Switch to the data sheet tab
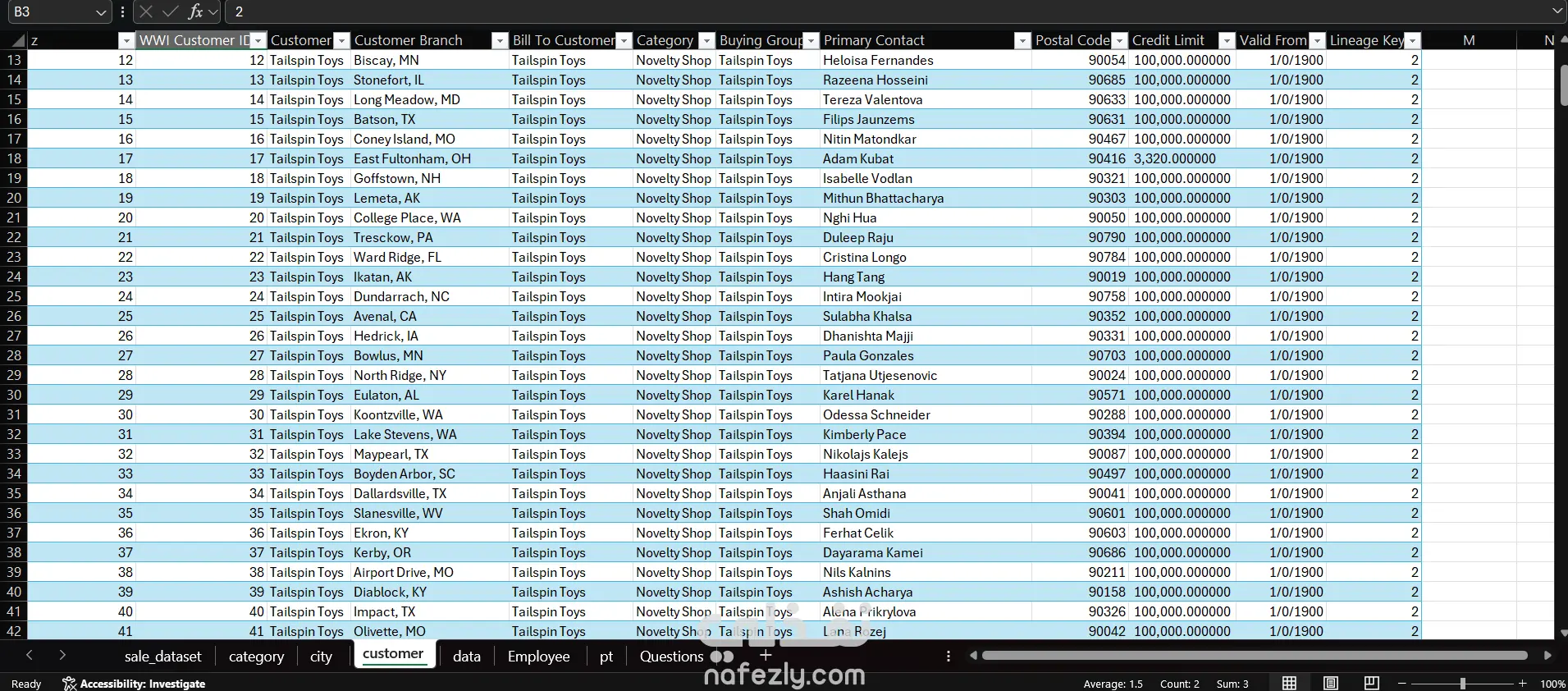1568x691 pixels. click(466, 656)
